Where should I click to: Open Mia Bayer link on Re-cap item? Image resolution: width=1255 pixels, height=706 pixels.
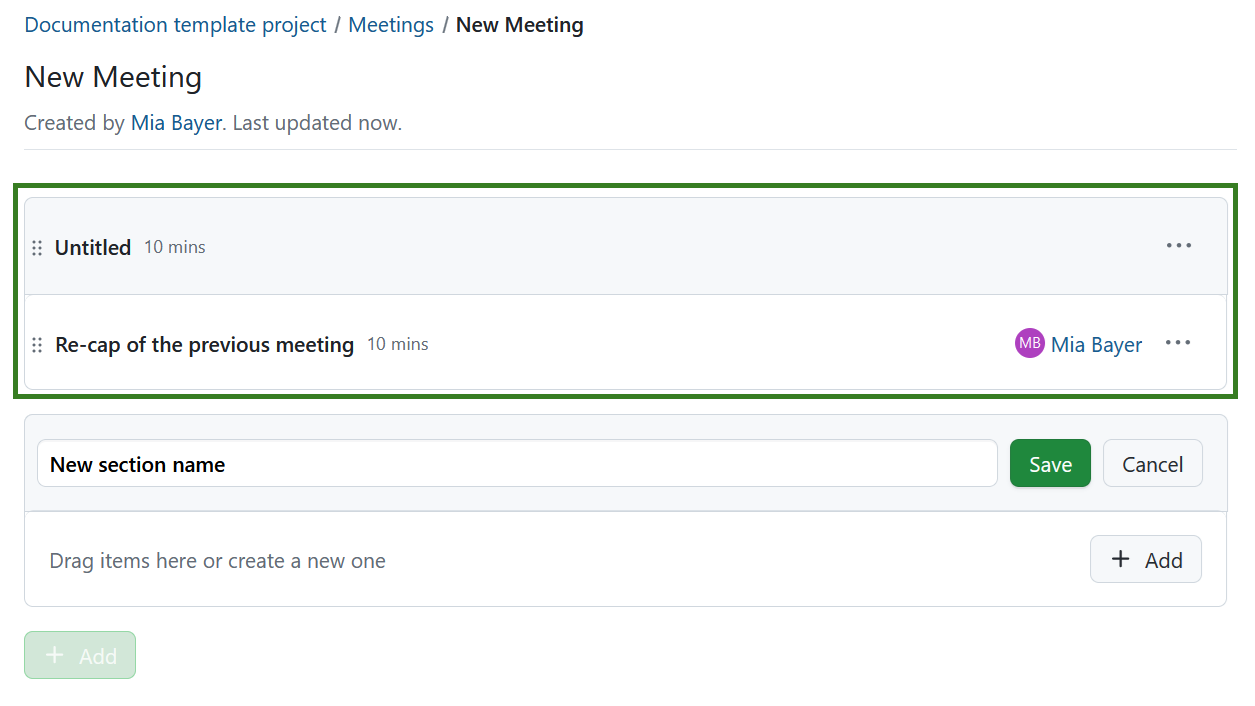[1096, 344]
